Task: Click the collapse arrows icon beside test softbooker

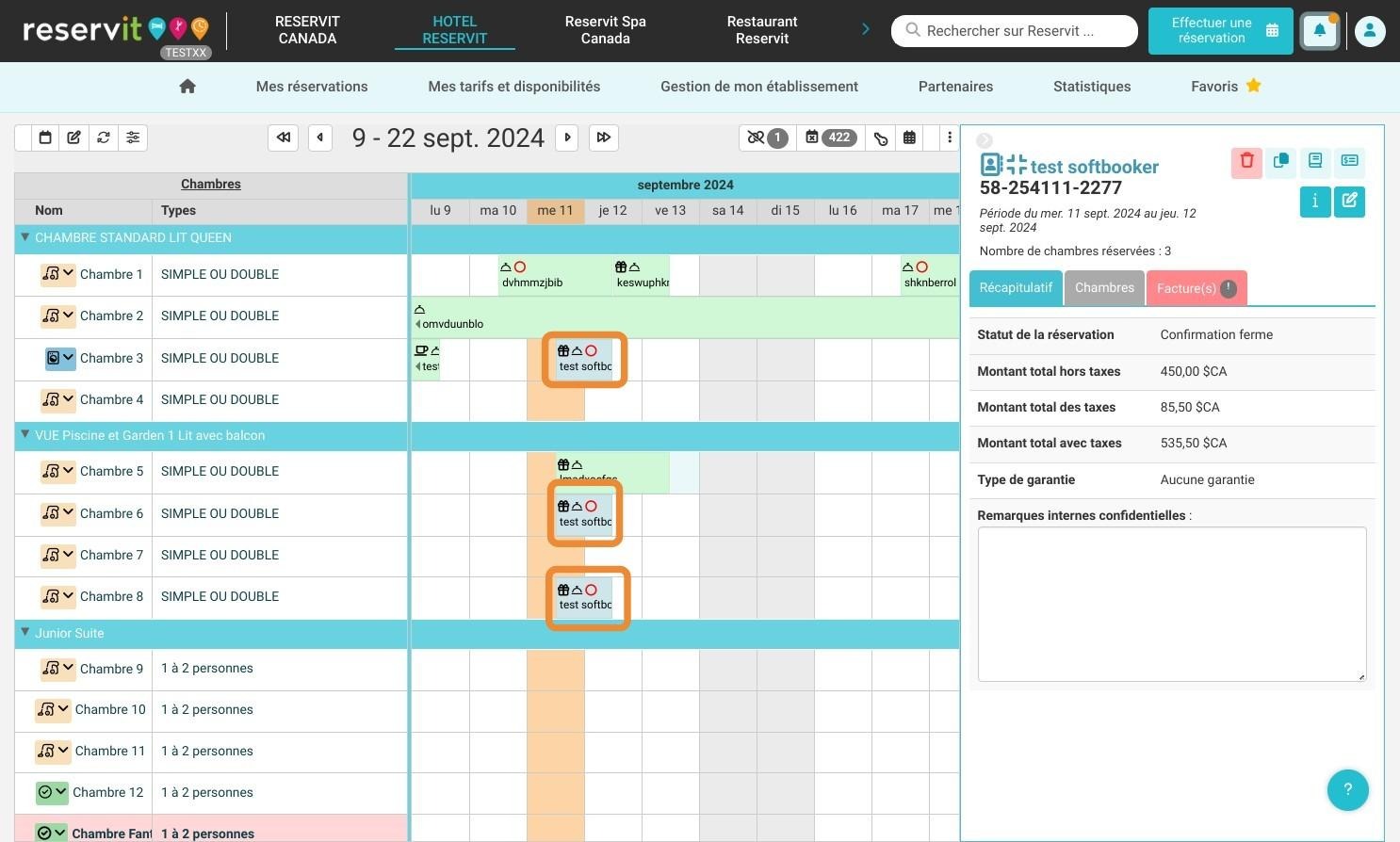Action: [1017, 165]
